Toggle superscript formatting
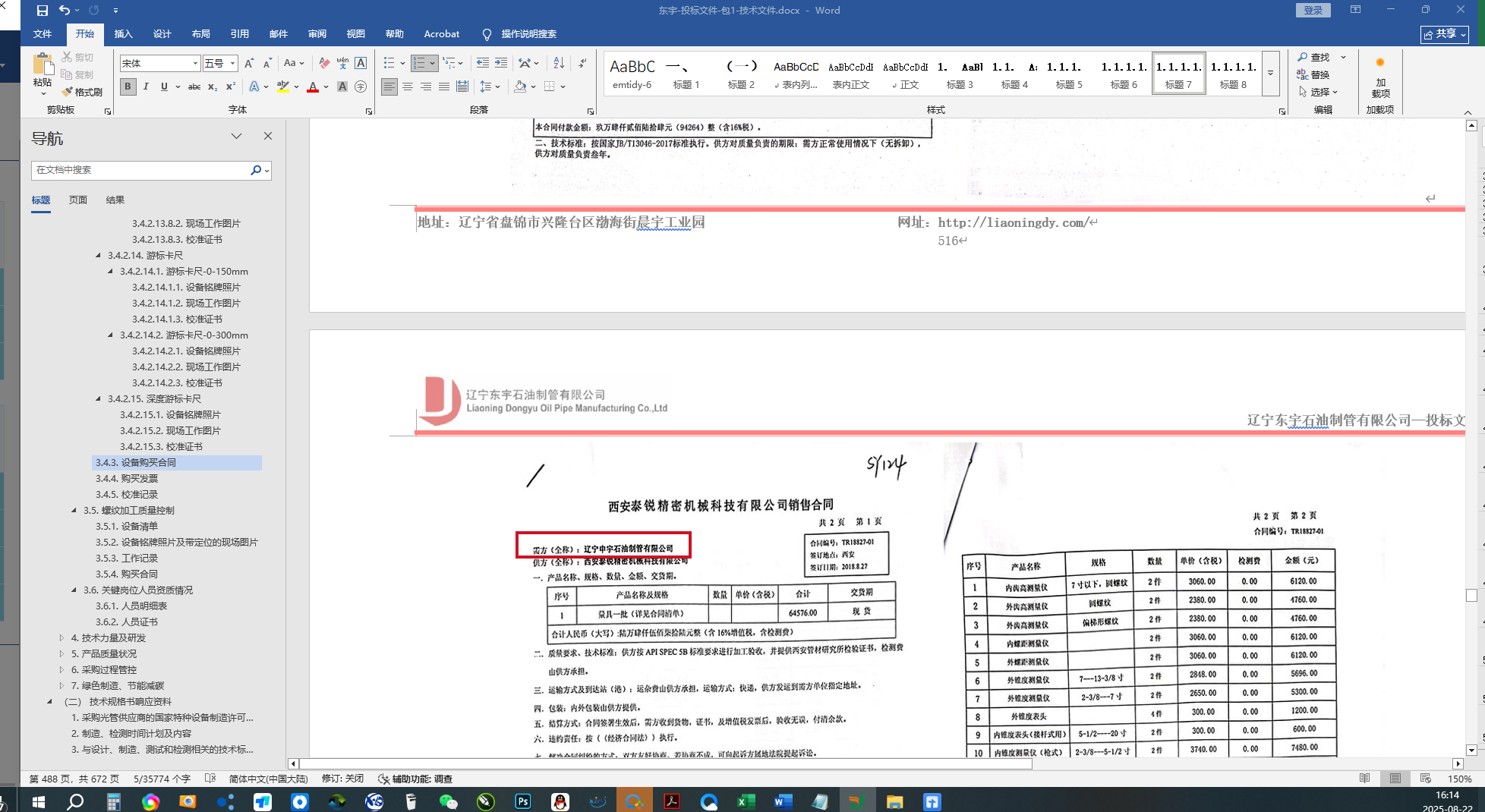1485x812 pixels. (231, 87)
